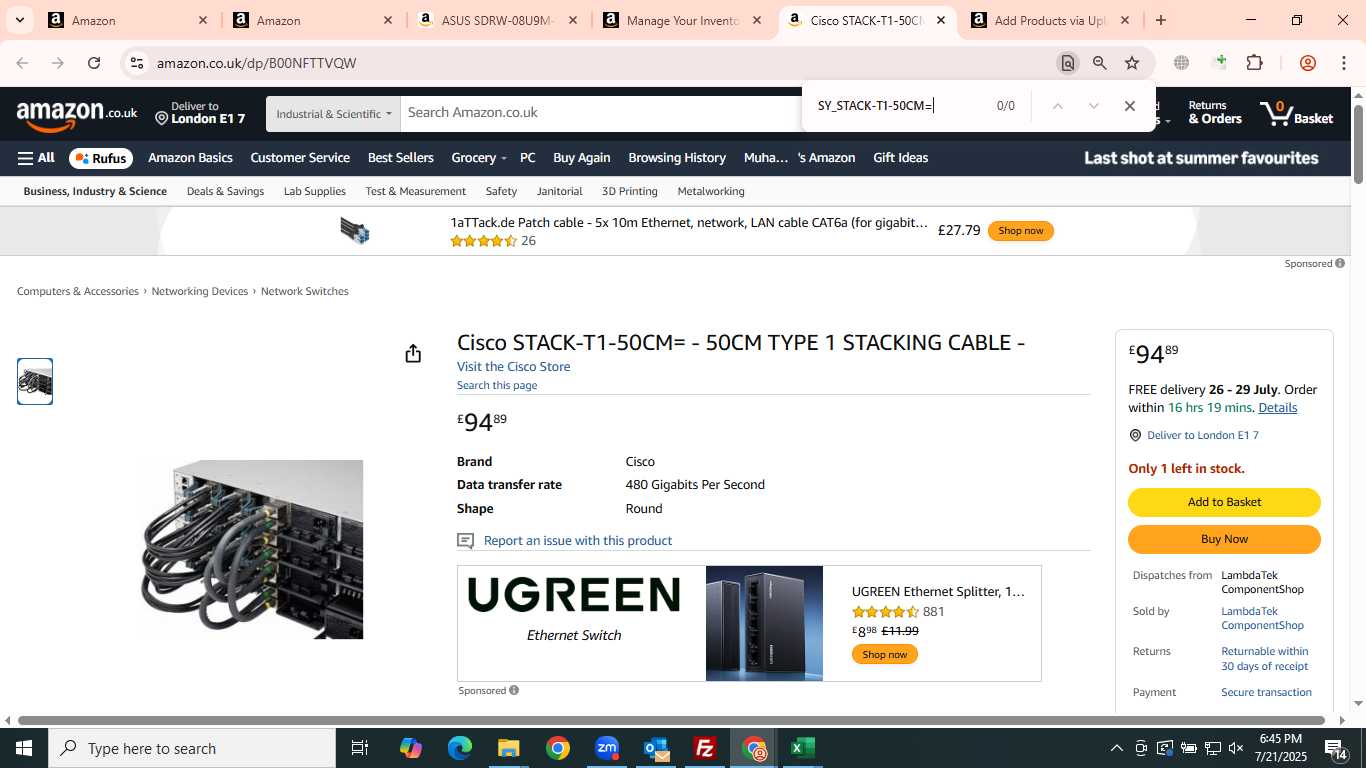Click the Buy Now button
The width and height of the screenshot is (1366, 768).
[x=1224, y=539]
